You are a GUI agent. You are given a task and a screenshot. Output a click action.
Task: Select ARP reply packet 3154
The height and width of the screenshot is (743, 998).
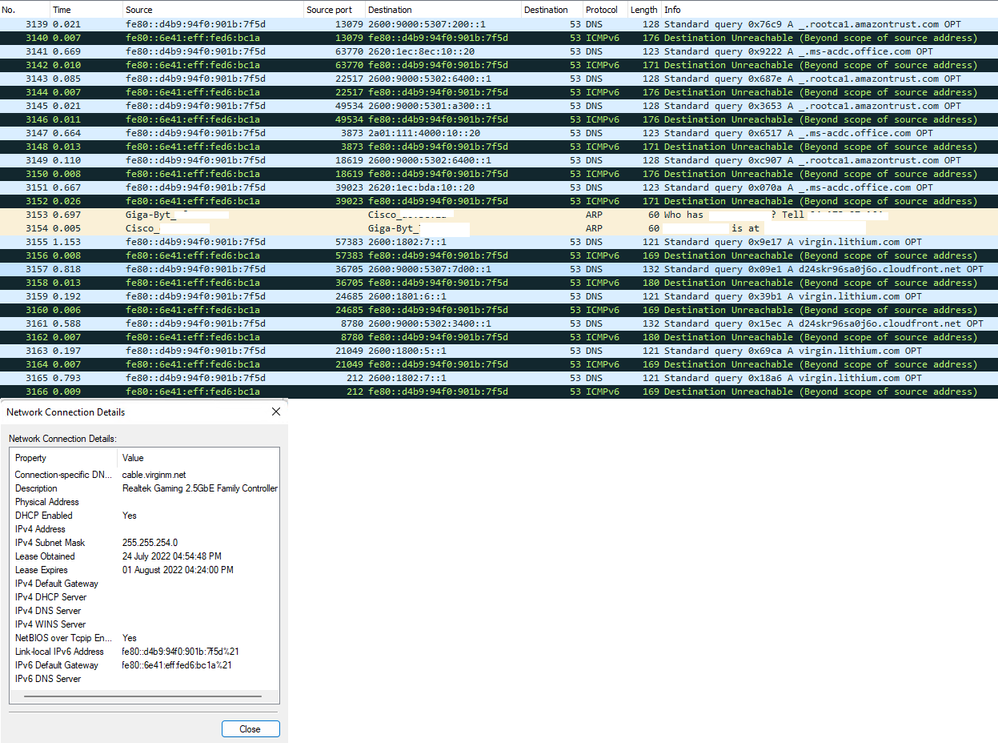click(499, 229)
